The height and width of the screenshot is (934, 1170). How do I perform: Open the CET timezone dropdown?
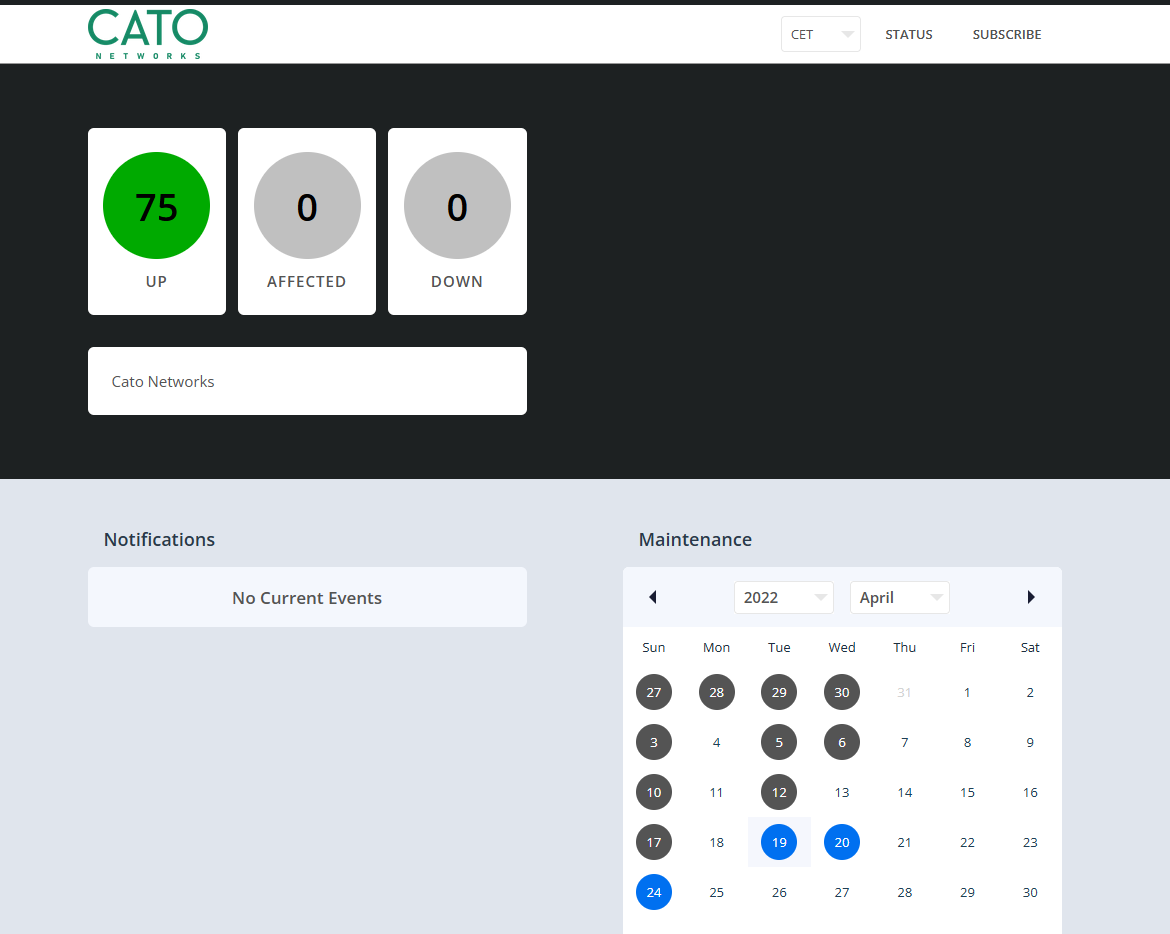[820, 33]
